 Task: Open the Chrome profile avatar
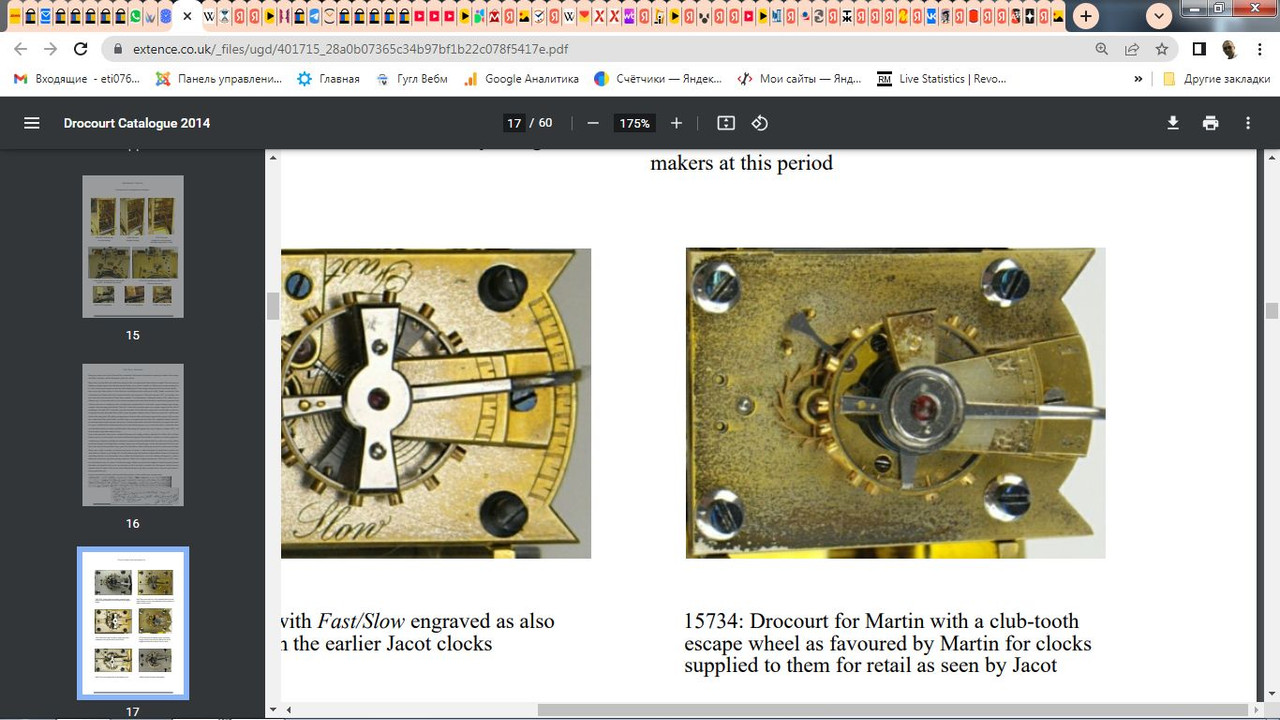1230,49
